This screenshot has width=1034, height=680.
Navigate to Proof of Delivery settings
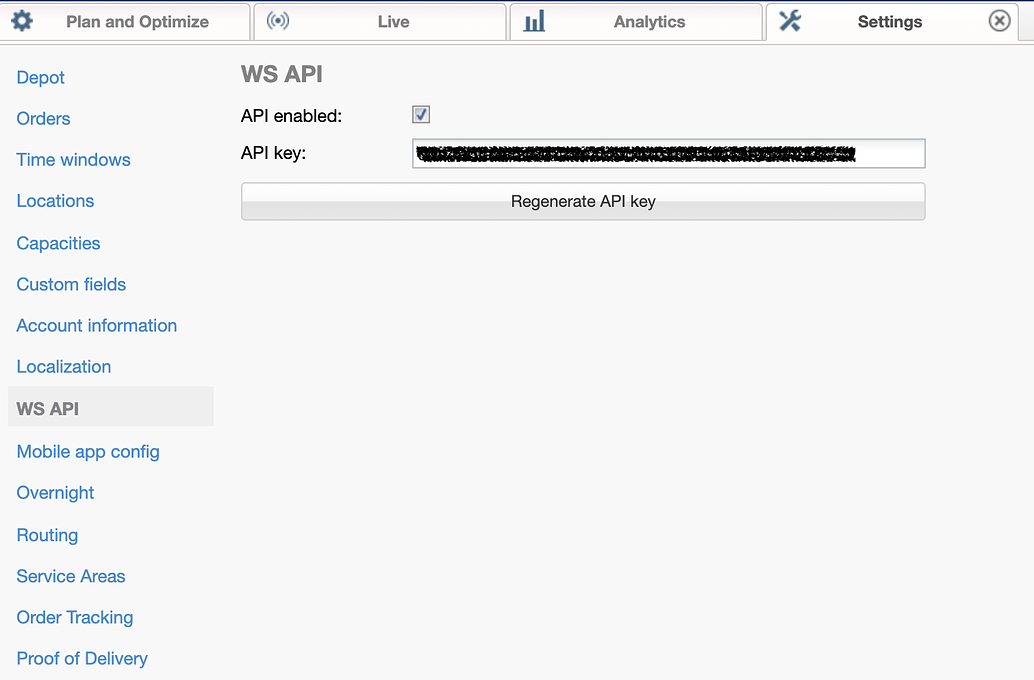[x=81, y=658]
